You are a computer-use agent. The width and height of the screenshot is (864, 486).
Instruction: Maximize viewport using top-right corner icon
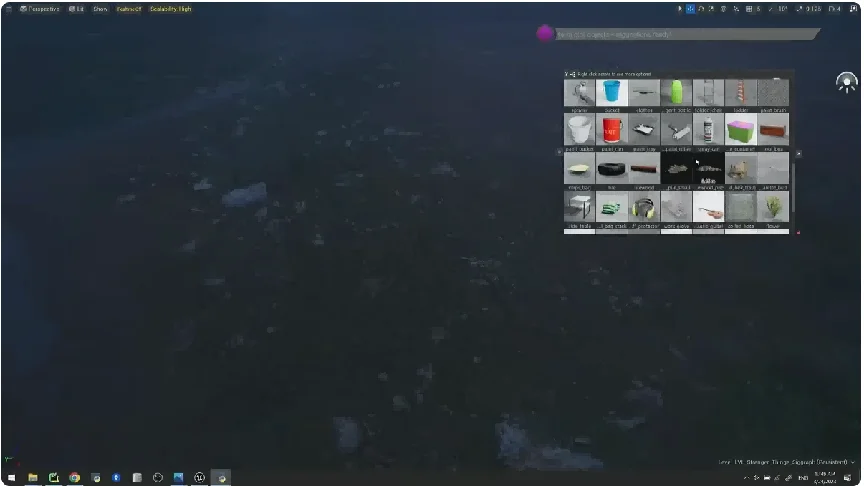pos(852,9)
